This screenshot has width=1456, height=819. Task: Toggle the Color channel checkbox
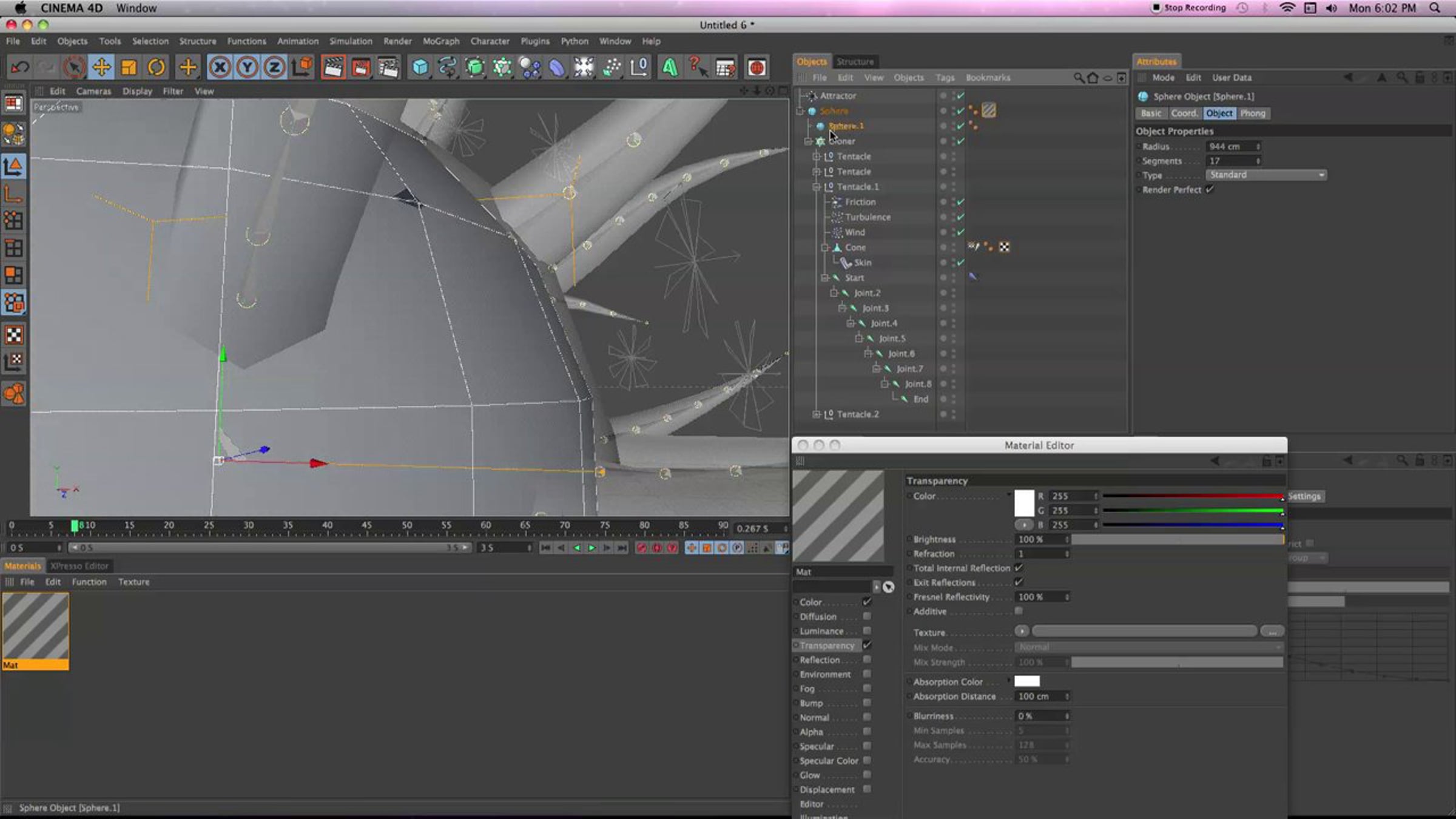[867, 602]
